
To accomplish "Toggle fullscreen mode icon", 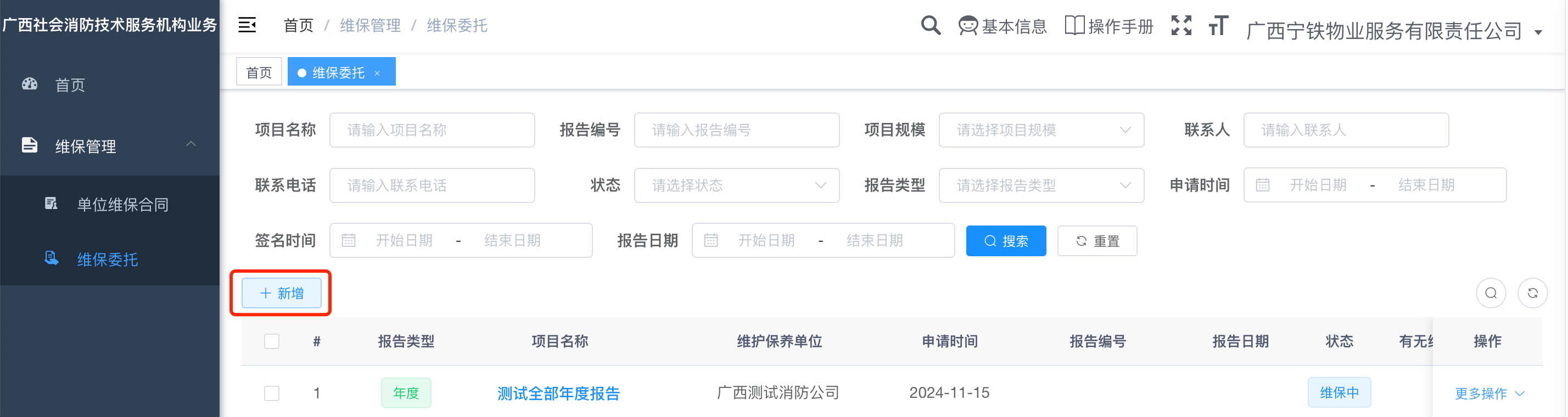I will [1181, 26].
